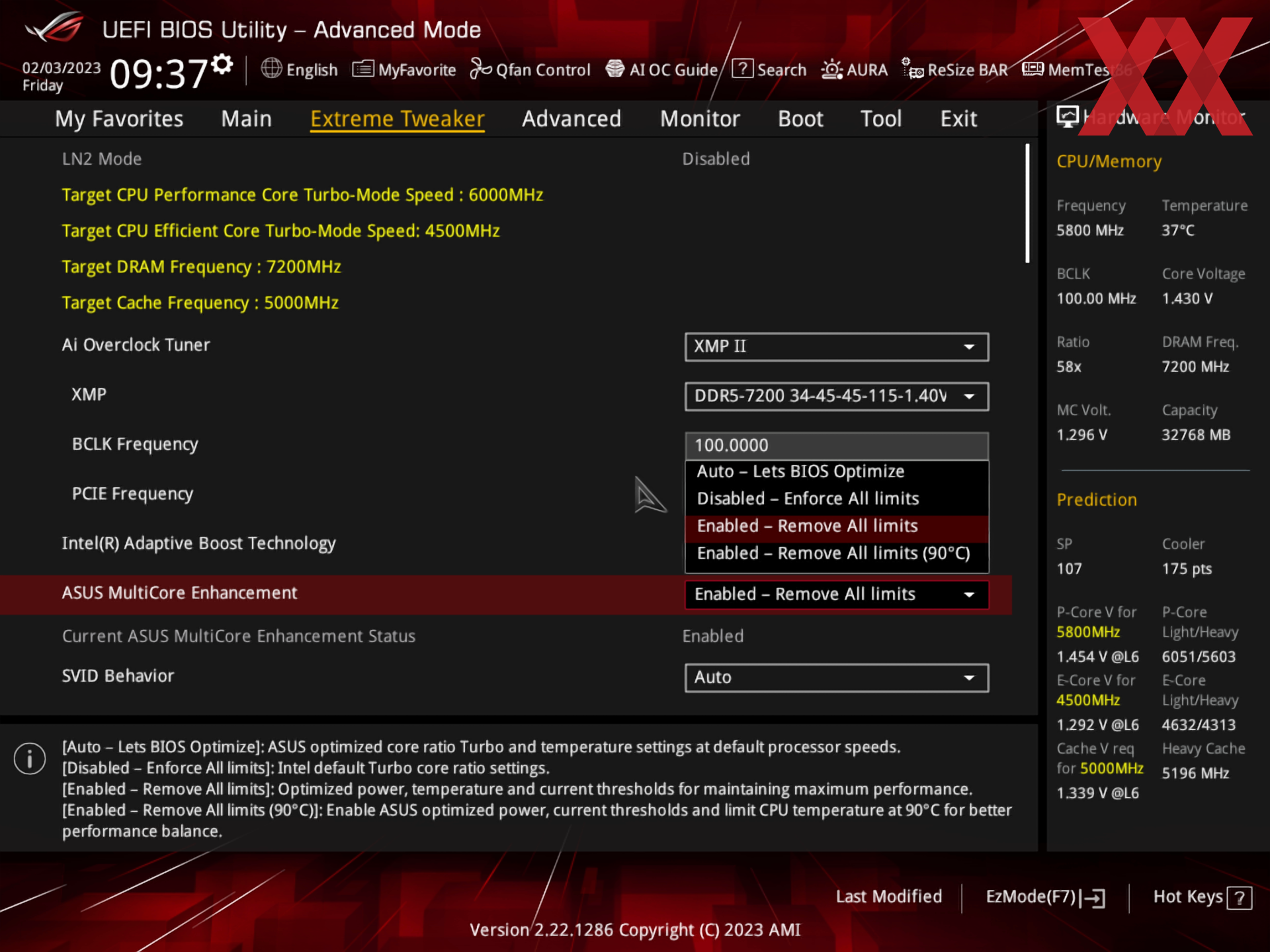Viewport: 1270px width, 952px height.
Task: Click the BIOS version copyright text
Action: [635, 930]
